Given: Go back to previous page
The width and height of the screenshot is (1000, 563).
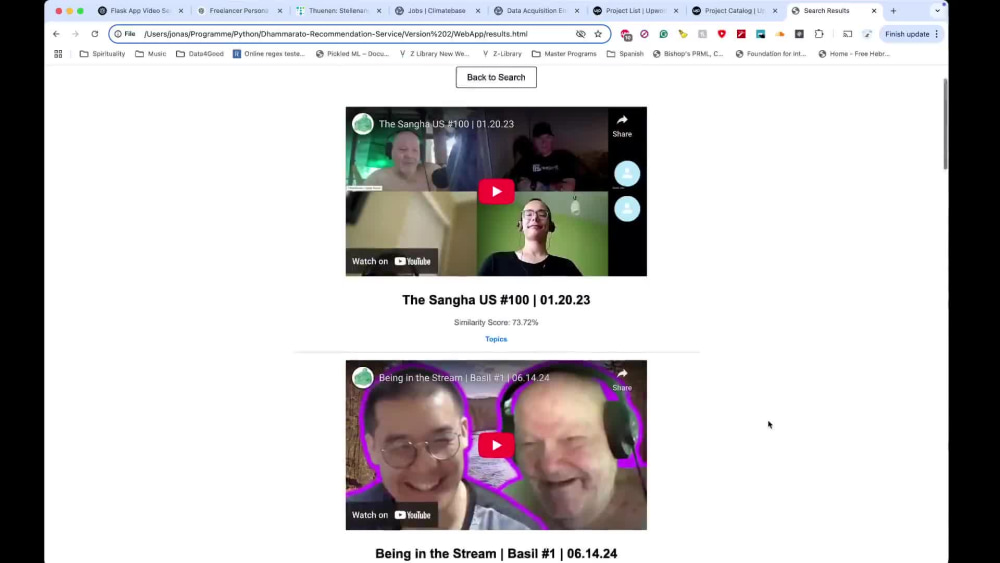Looking at the screenshot, I should click(56, 34).
